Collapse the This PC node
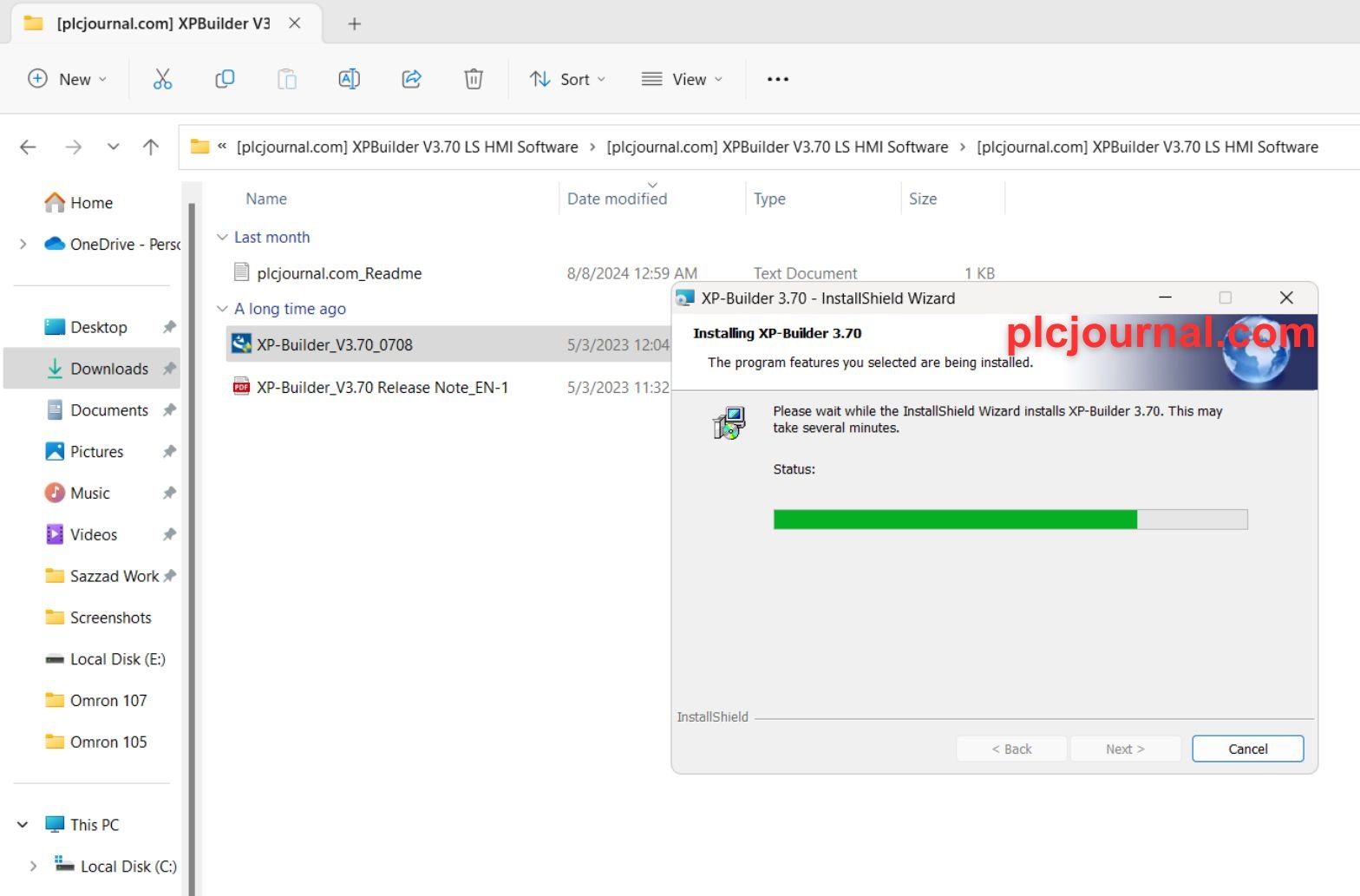Screen dimensions: 1360x896 [x=23, y=824]
